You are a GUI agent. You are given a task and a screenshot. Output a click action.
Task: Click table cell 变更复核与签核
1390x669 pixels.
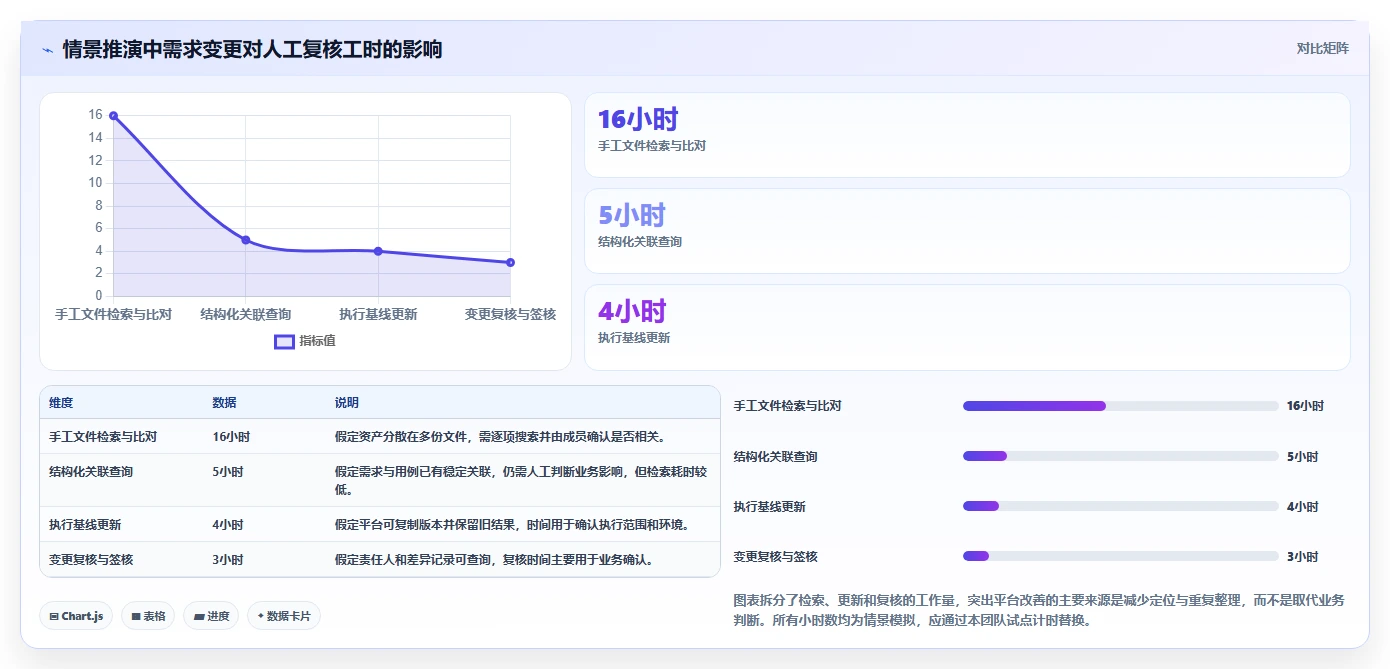[91, 559]
